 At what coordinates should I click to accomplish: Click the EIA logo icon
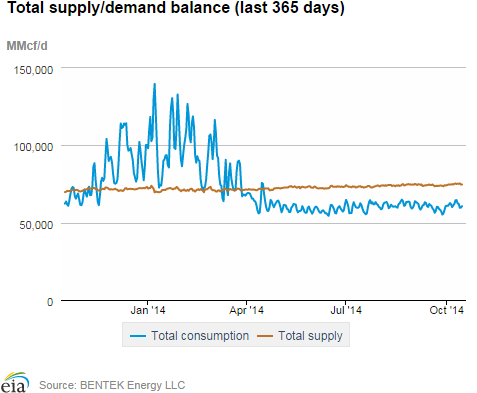coord(15,382)
